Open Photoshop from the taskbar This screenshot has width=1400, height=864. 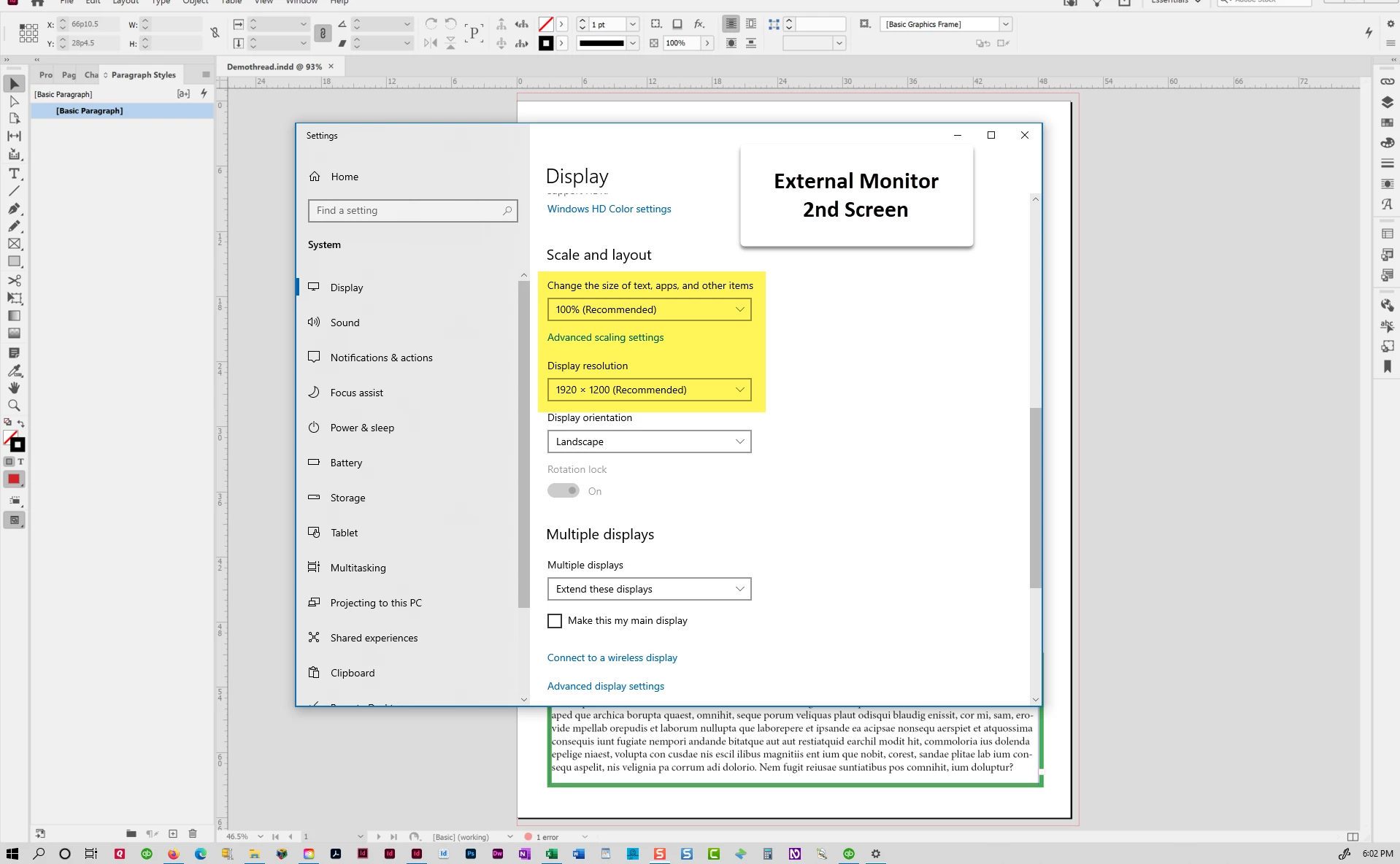click(x=471, y=854)
